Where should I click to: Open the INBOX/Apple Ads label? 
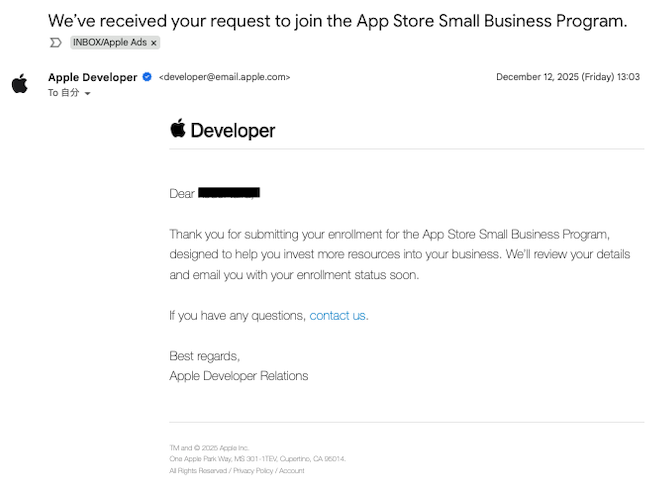point(108,43)
